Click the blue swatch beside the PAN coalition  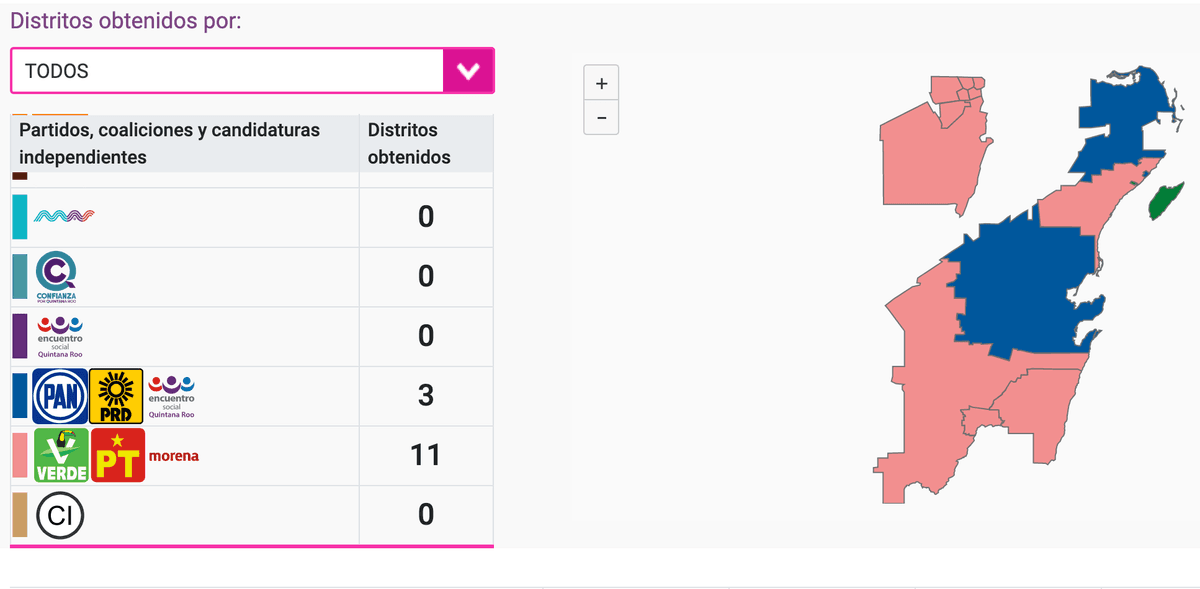[20, 396]
